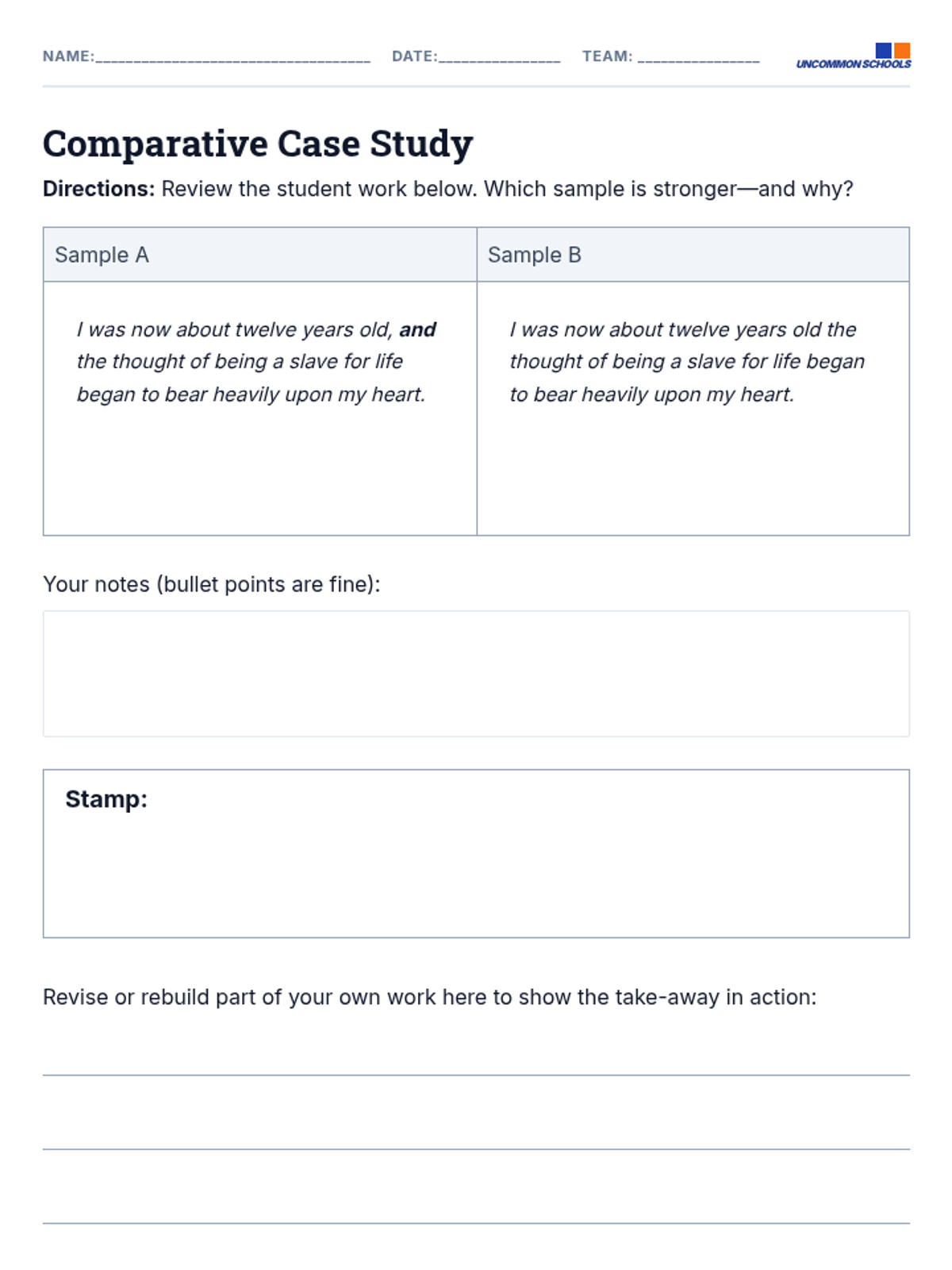952x1270 pixels.
Task: Click the bold word Directions
Action: tap(98, 189)
